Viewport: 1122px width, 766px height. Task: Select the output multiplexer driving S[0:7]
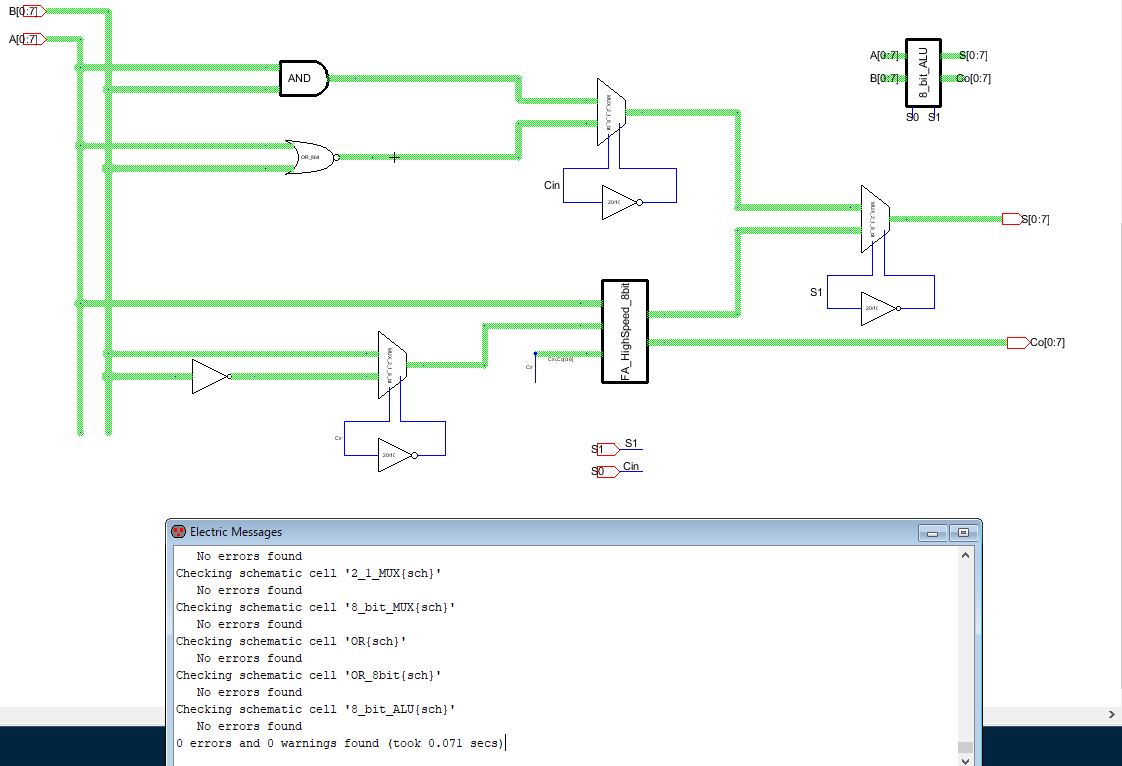click(x=874, y=218)
